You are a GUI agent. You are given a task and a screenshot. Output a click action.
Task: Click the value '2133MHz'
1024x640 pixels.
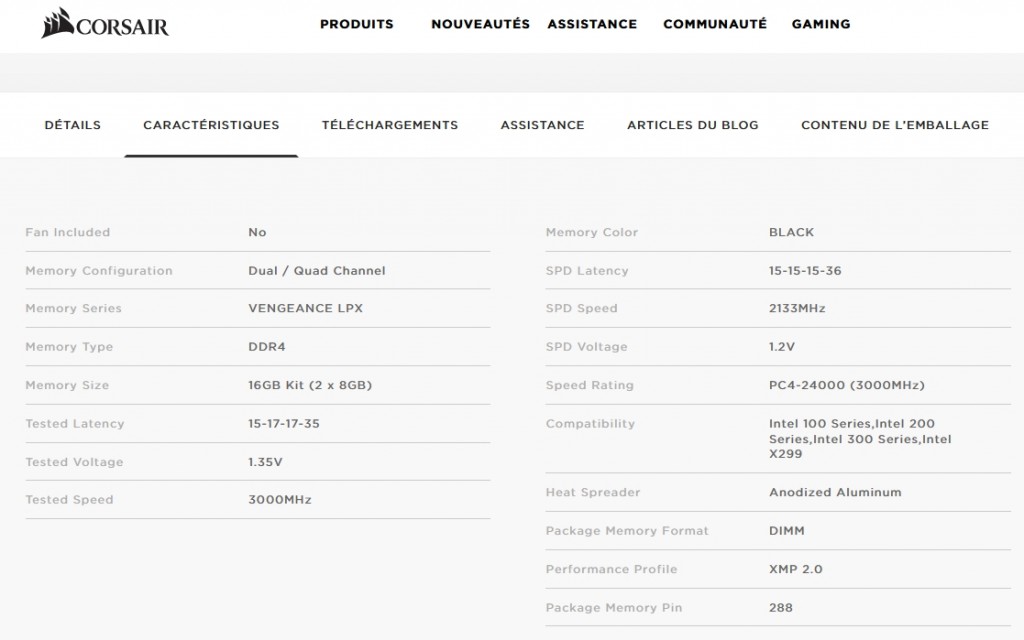[x=797, y=308]
